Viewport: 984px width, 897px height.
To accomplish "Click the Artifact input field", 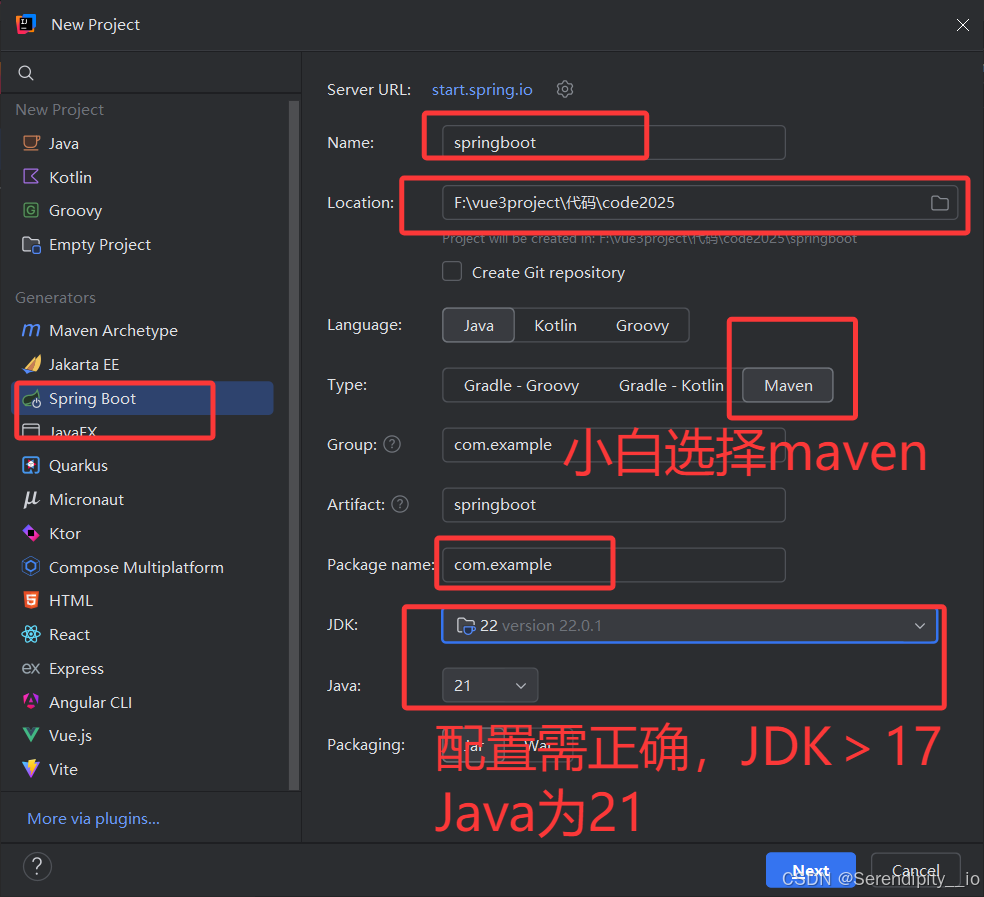I will [x=613, y=505].
